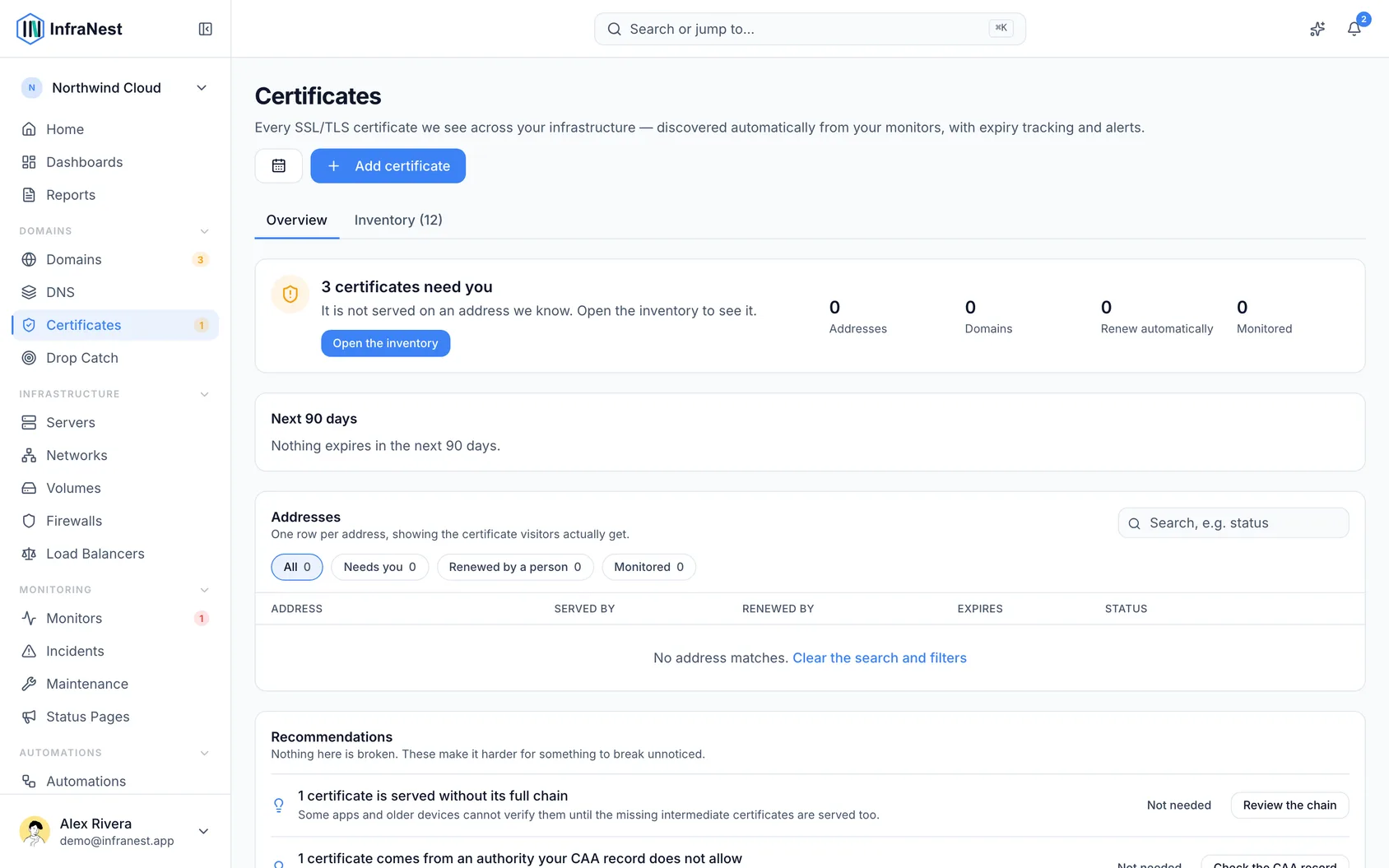This screenshot has width=1389, height=868.
Task: Filter by Renewed by a person
Action: click(515, 567)
